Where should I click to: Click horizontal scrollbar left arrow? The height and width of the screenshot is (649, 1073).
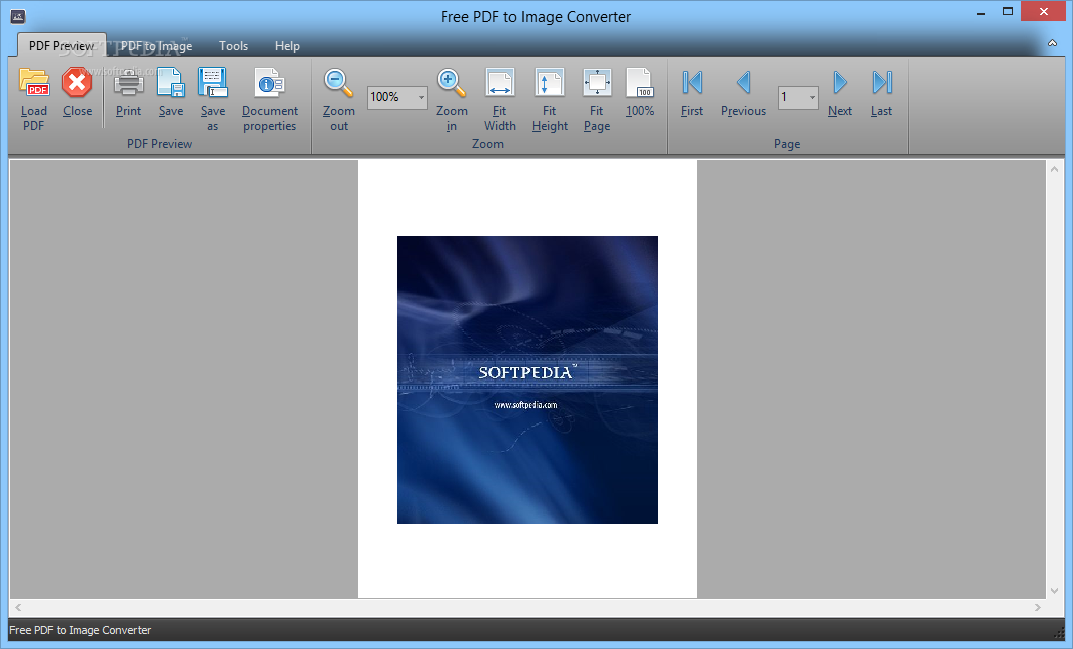tap(18, 607)
